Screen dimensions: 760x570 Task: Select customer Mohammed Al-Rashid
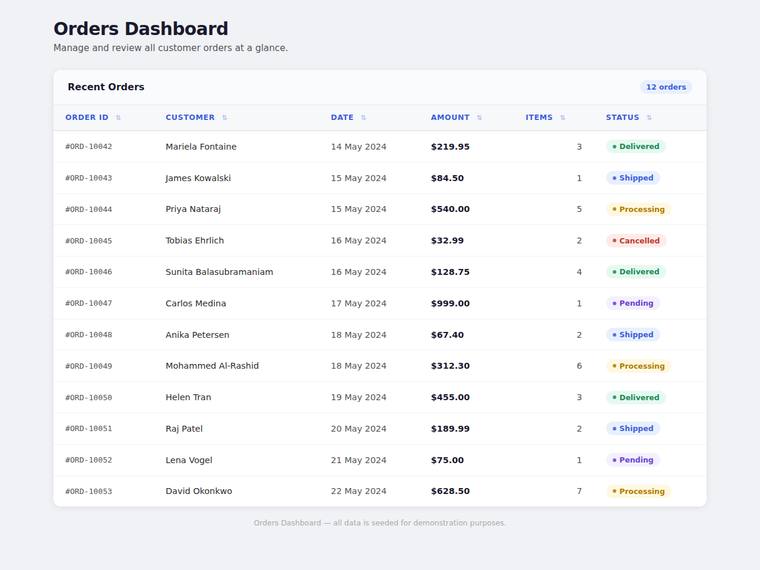[212, 366]
